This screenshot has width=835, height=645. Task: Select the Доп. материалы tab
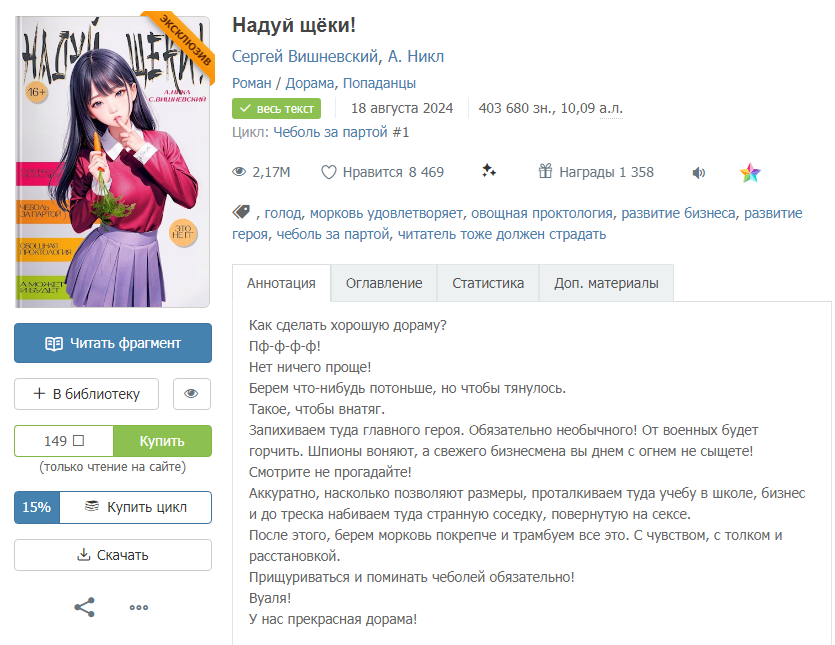(x=606, y=283)
